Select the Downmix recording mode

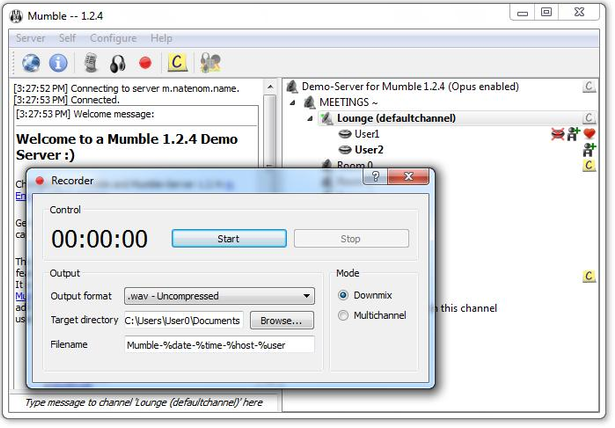[x=343, y=295]
